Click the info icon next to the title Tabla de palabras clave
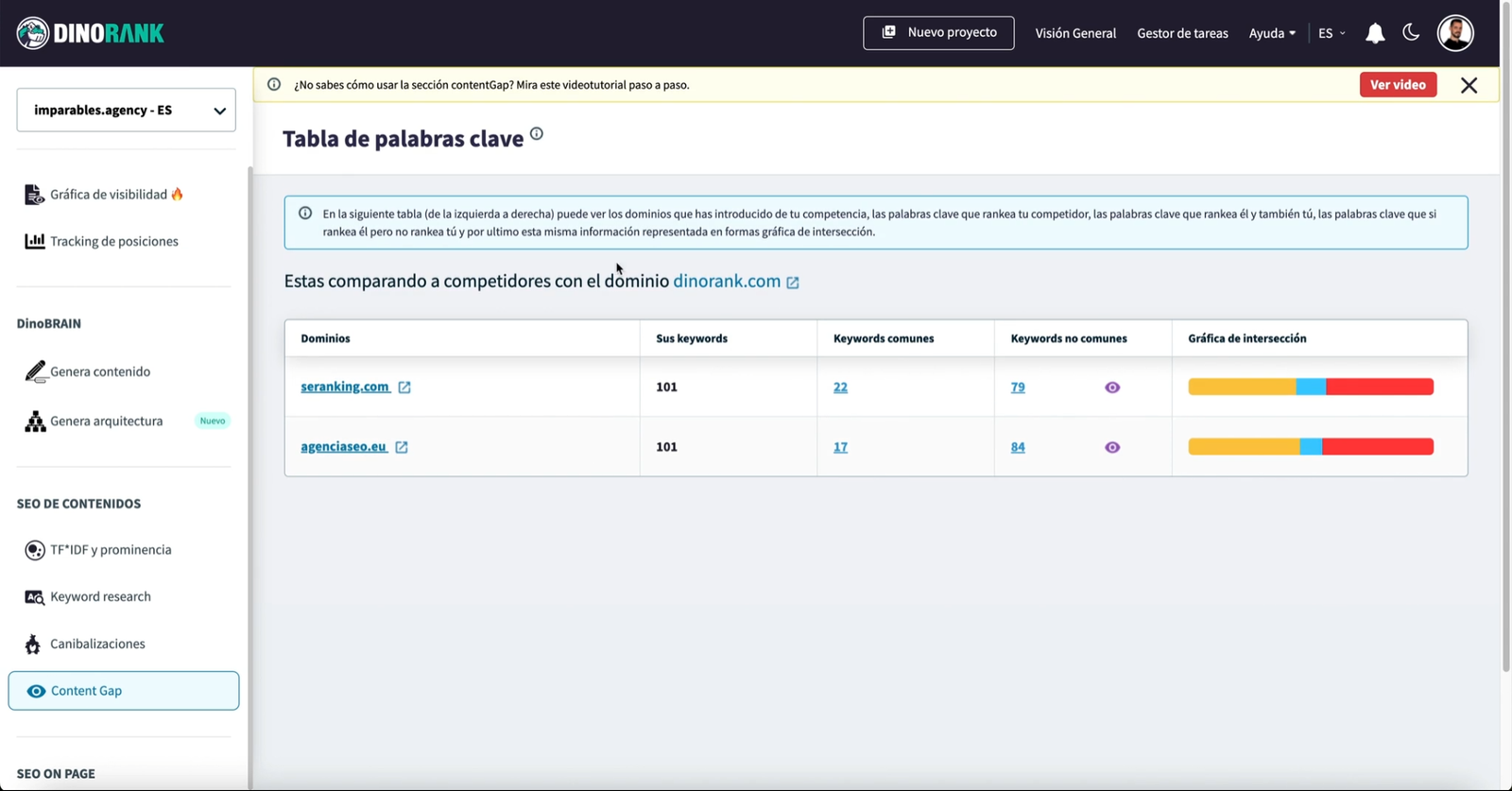 (537, 134)
